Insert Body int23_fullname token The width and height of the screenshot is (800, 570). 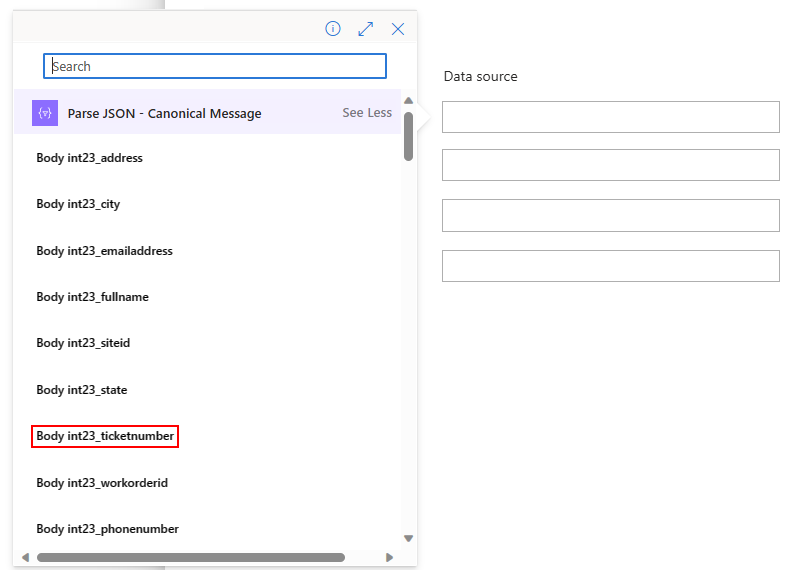(x=92, y=297)
